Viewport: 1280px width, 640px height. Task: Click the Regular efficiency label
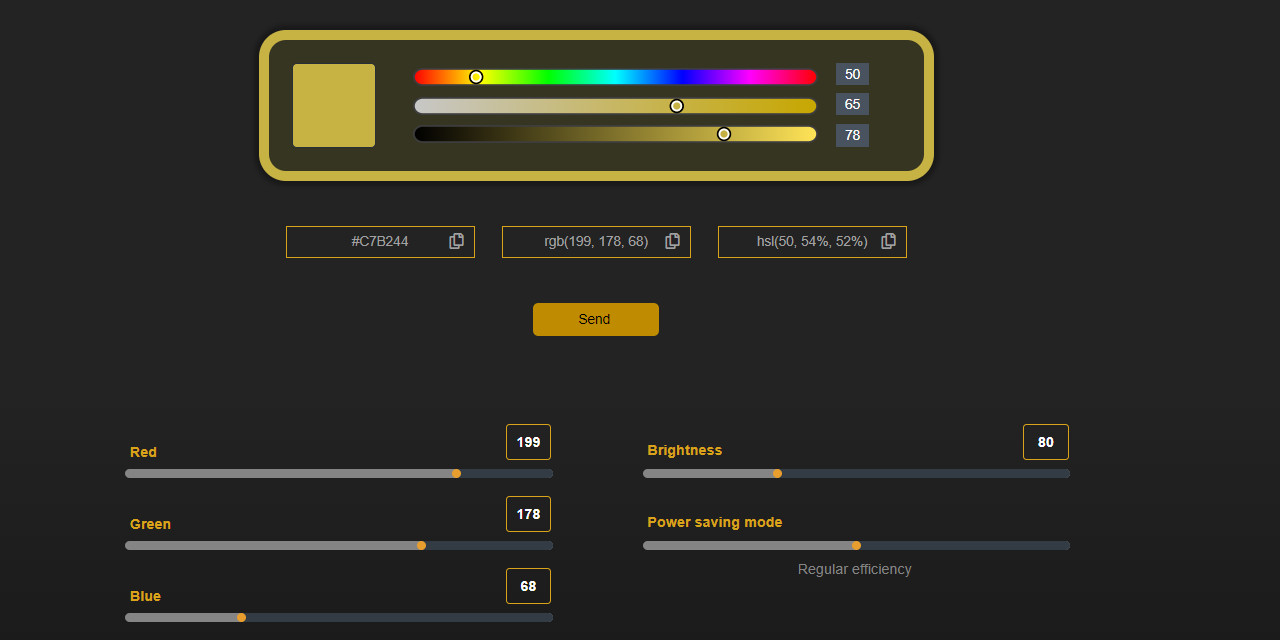[x=854, y=568]
